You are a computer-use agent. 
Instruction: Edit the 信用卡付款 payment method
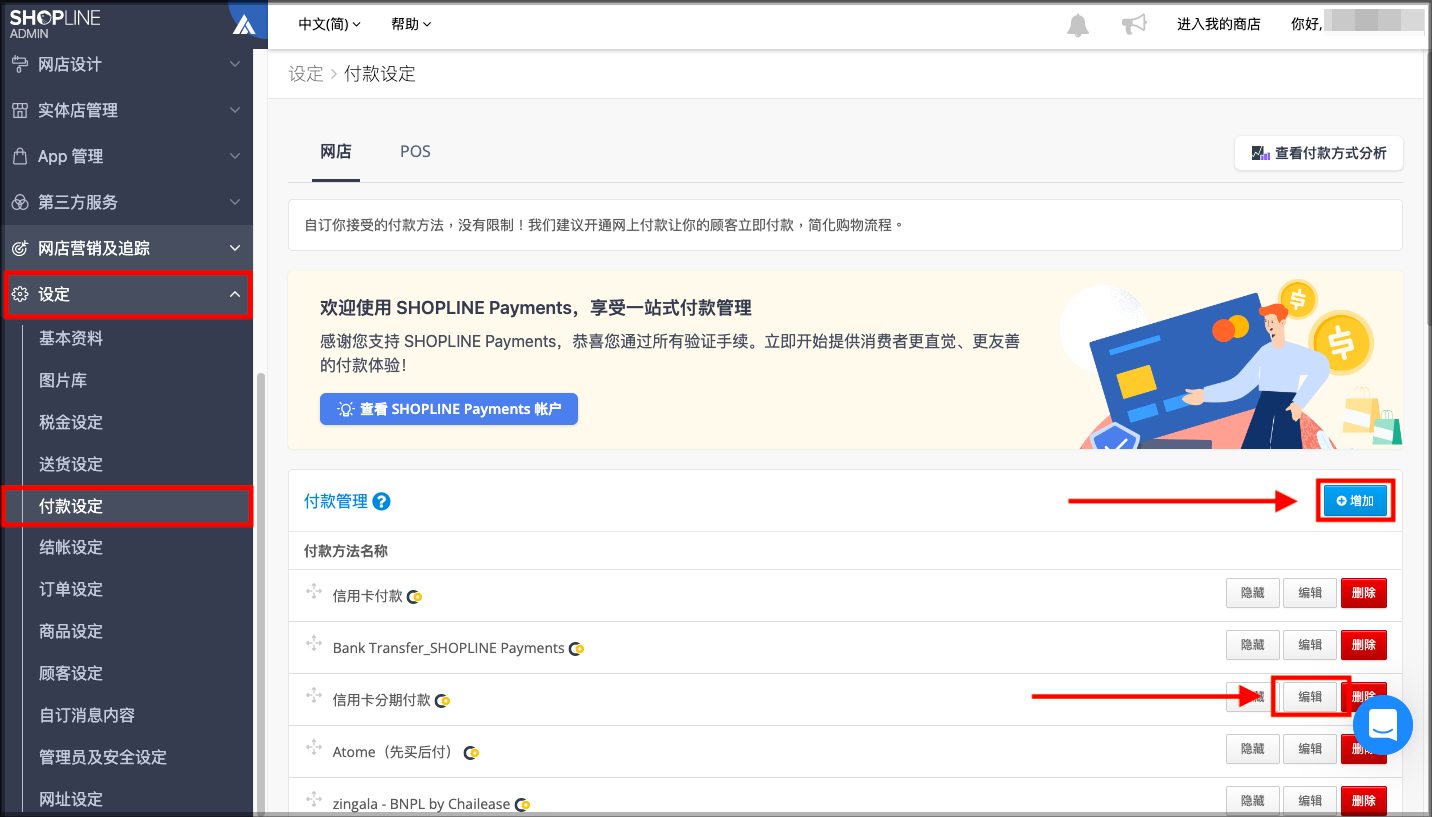1310,593
